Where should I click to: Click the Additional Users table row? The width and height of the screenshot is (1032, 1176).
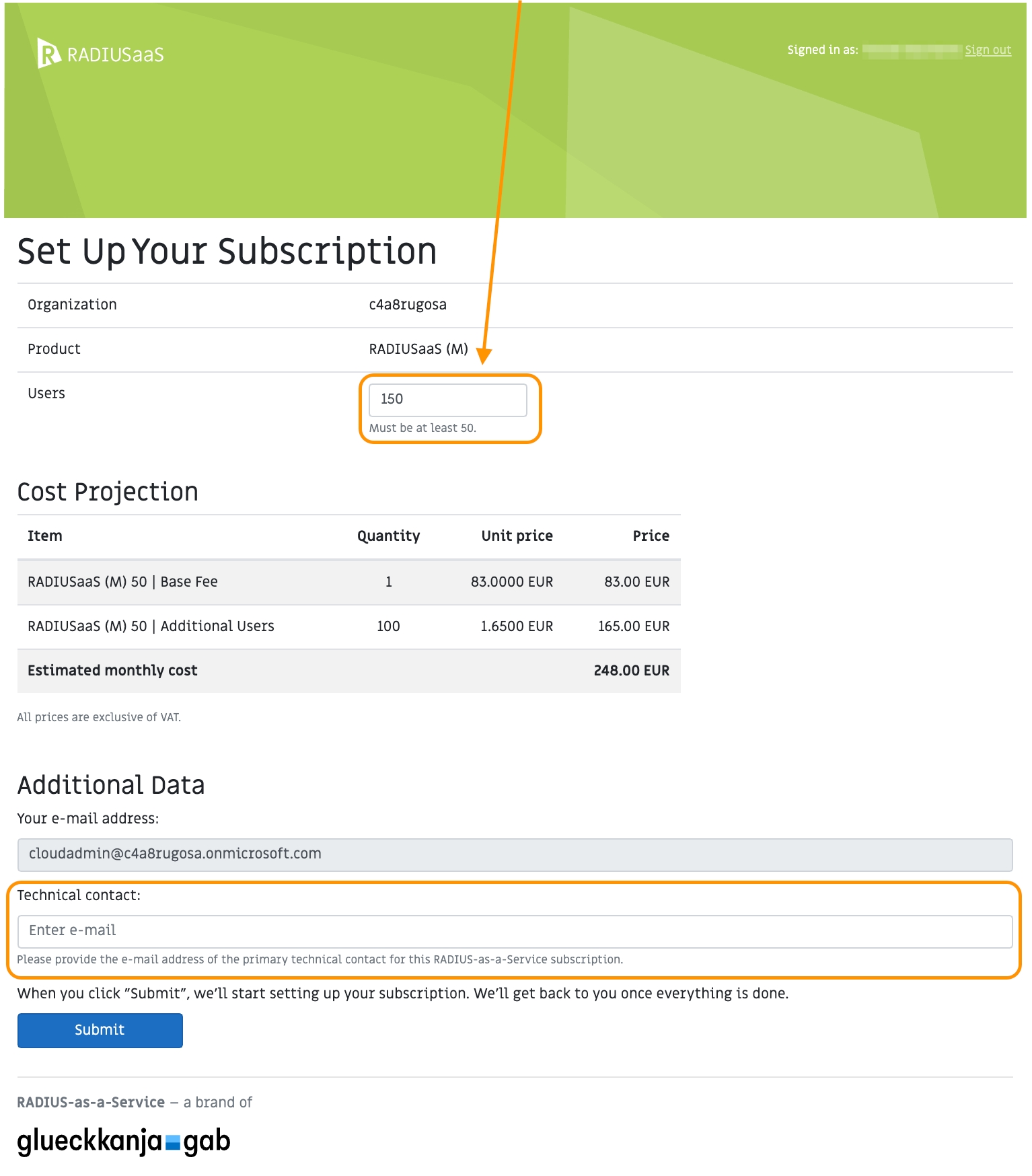348,626
